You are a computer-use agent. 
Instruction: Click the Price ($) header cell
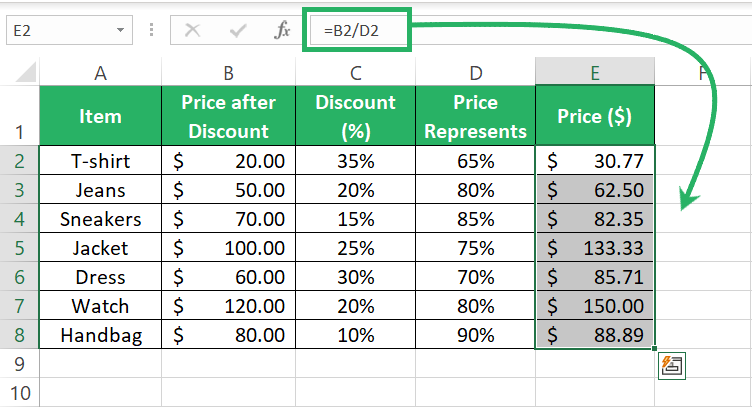(595, 116)
